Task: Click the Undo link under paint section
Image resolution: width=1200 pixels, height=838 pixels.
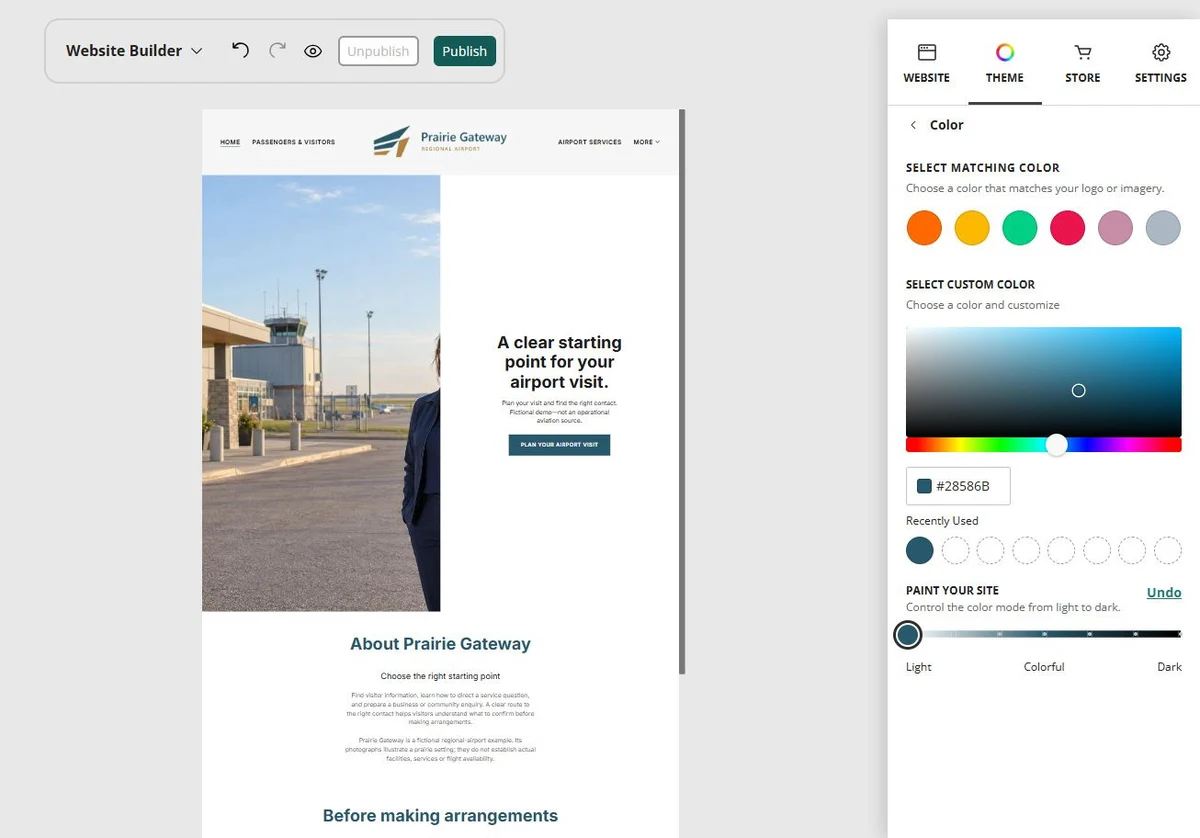Action: coord(1164,592)
